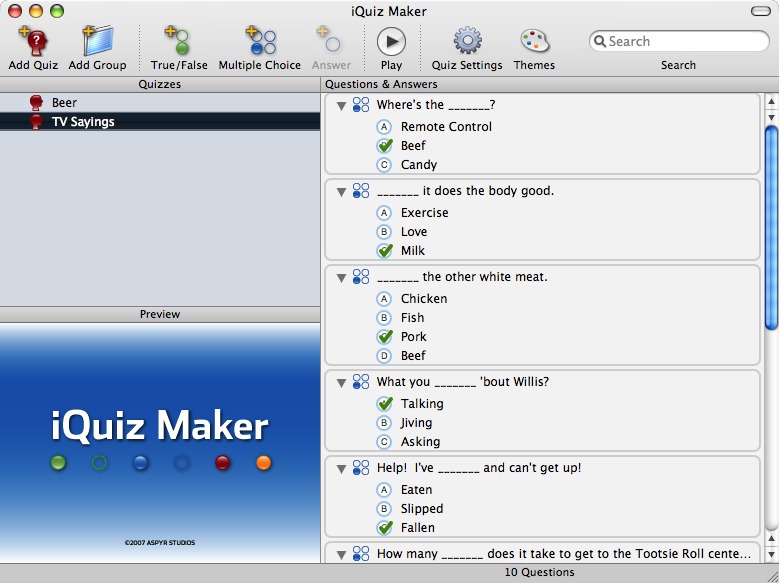Click multiple choice icon of "white meat" question
Image resolution: width=779 pixels, height=583 pixels.
tap(361, 276)
